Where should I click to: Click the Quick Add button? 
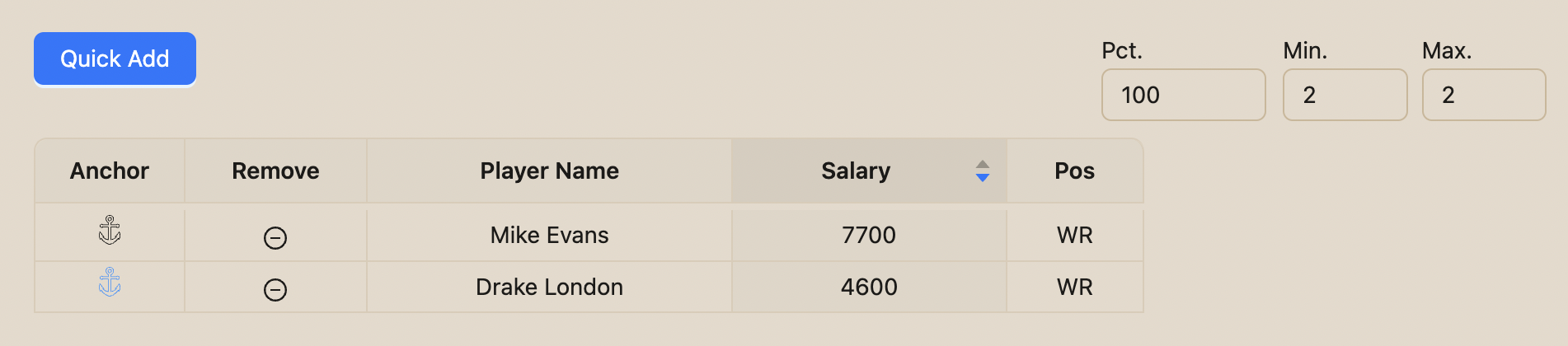115,58
